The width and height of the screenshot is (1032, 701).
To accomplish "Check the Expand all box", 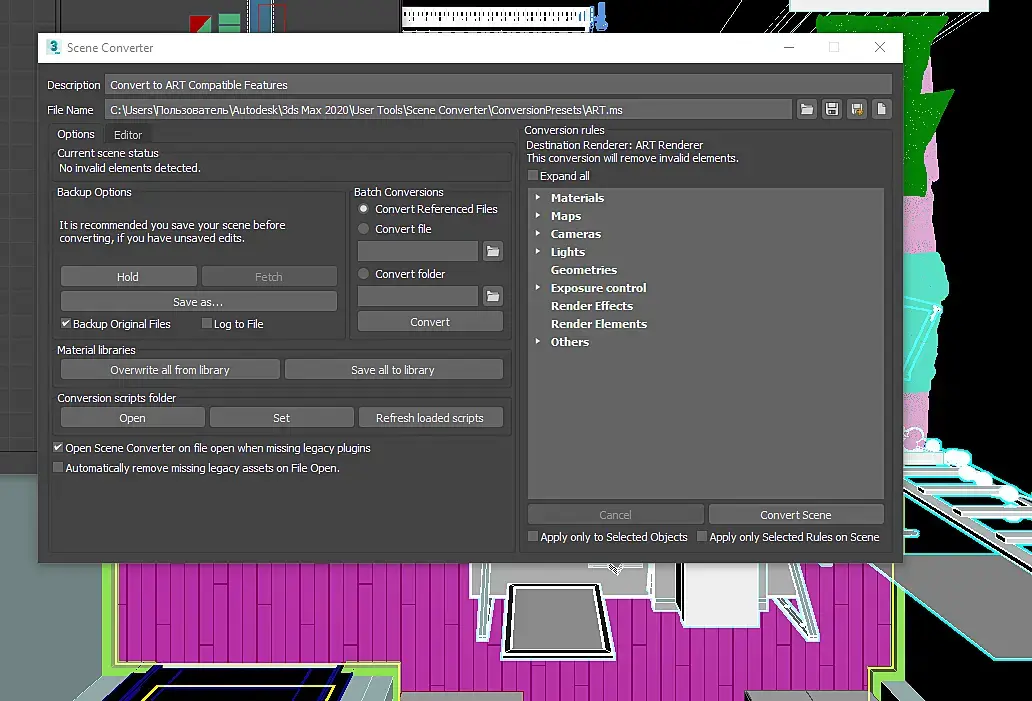I will (533, 176).
